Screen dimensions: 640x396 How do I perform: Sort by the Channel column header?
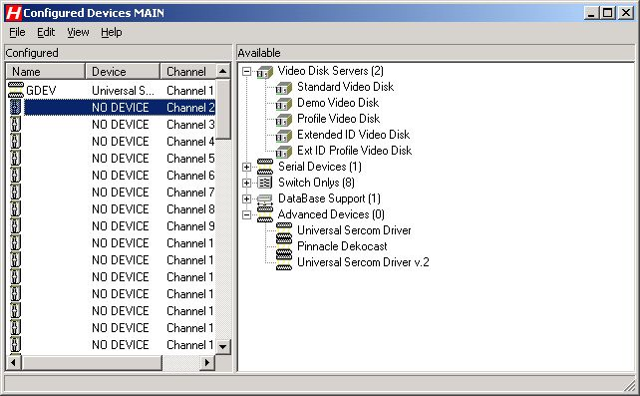coord(187,71)
